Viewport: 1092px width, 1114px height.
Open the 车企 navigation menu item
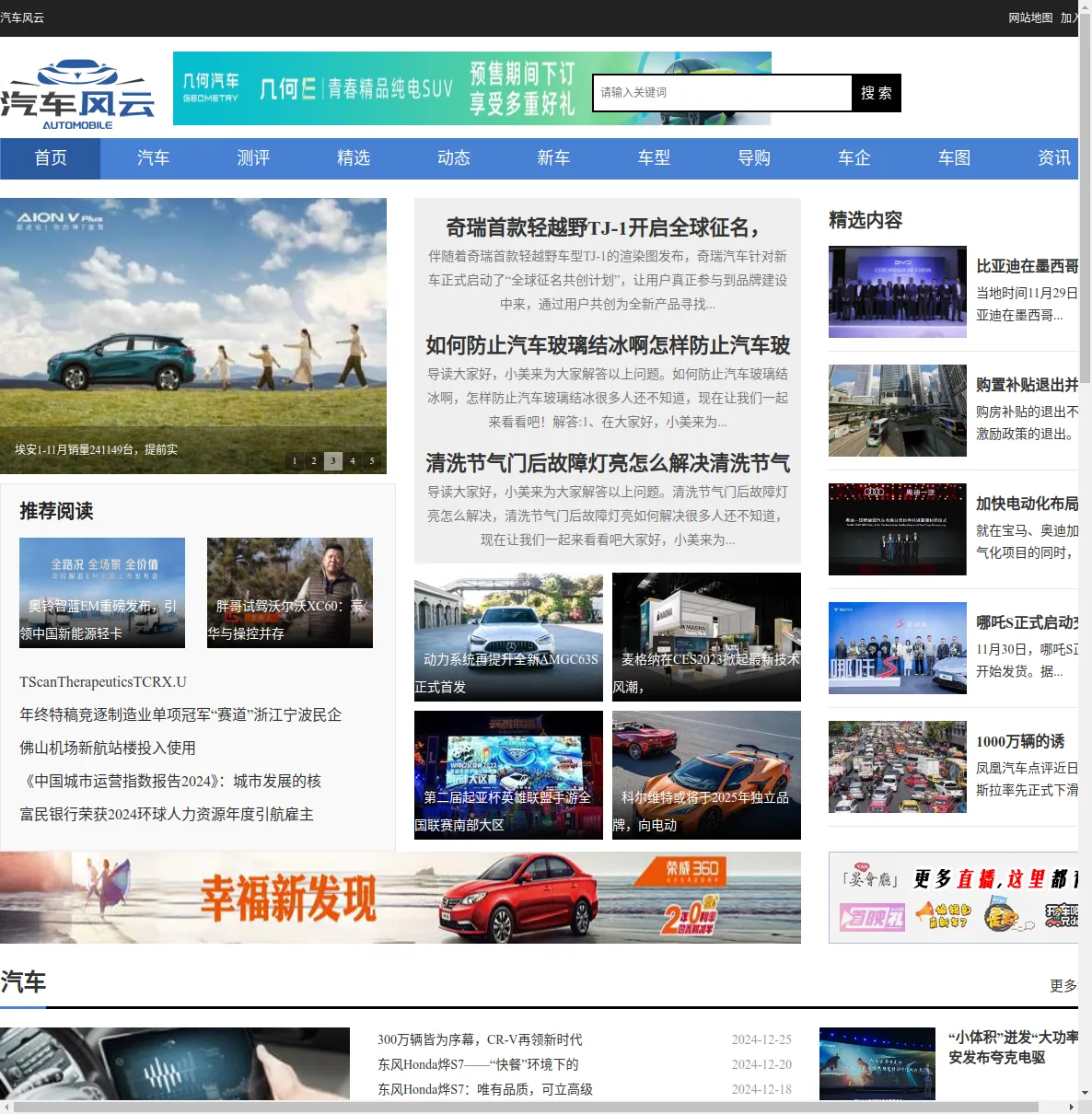854,158
